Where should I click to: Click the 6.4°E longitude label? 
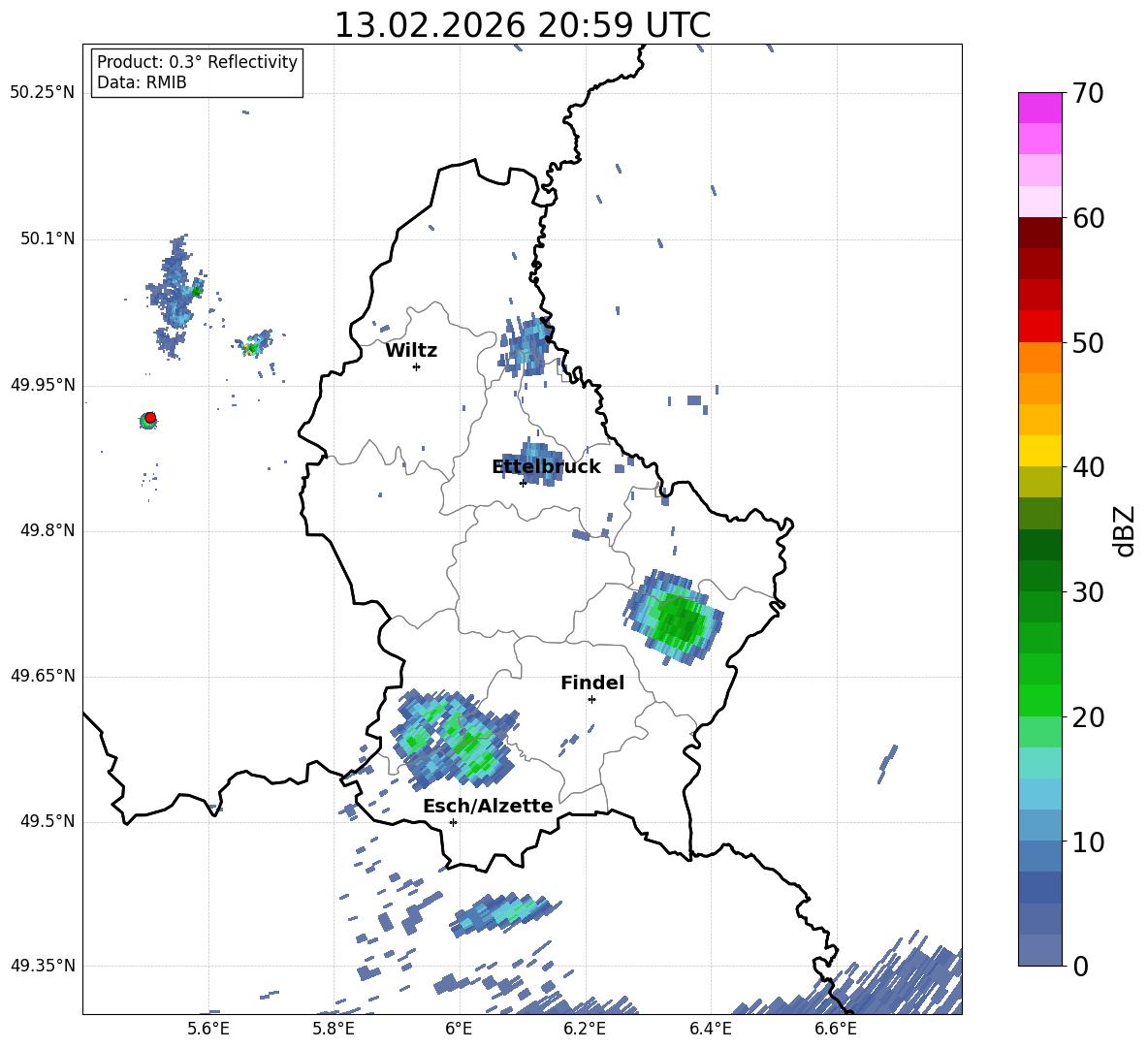pos(710,1030)
